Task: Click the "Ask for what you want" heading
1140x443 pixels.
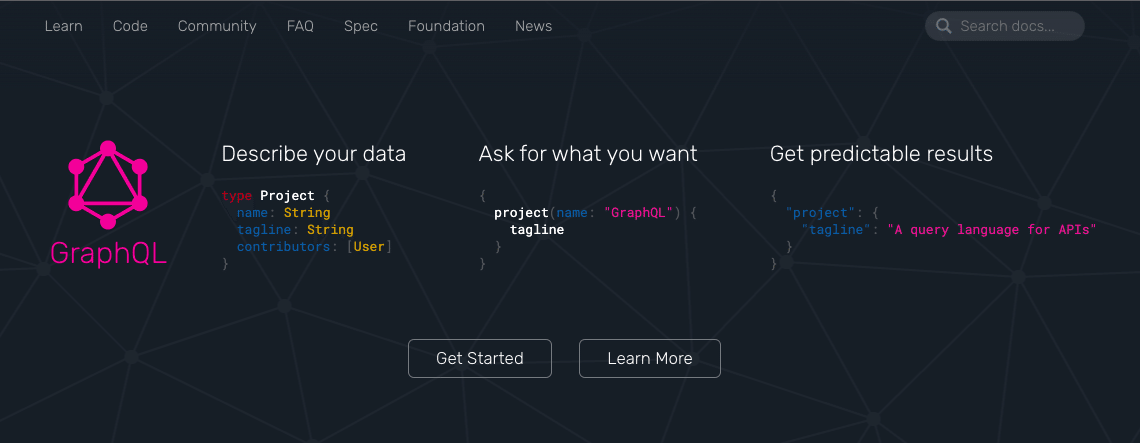Action: point(588,154)
